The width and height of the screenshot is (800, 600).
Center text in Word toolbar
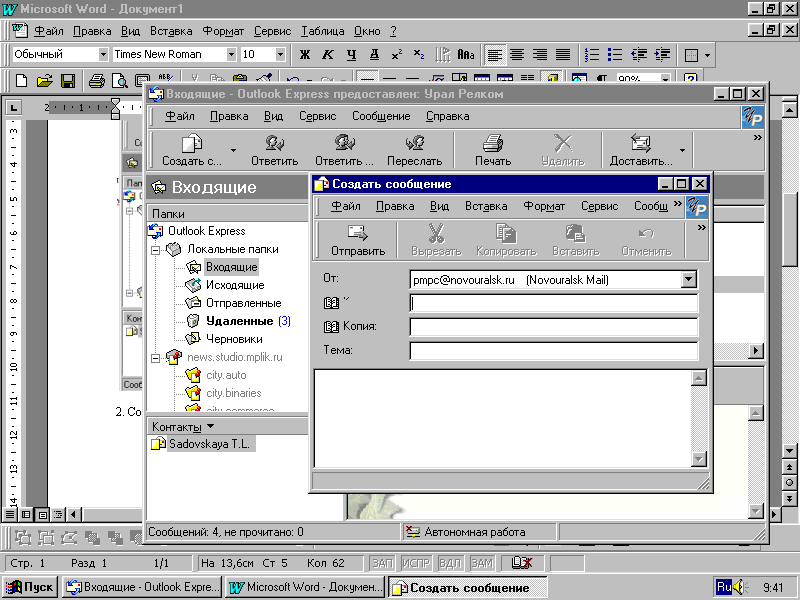(517, 55)
